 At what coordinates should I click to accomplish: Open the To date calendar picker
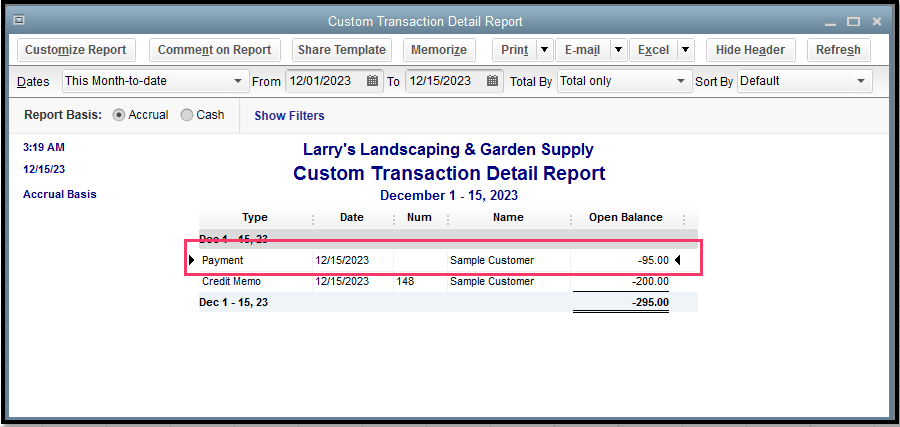(492, 81)
